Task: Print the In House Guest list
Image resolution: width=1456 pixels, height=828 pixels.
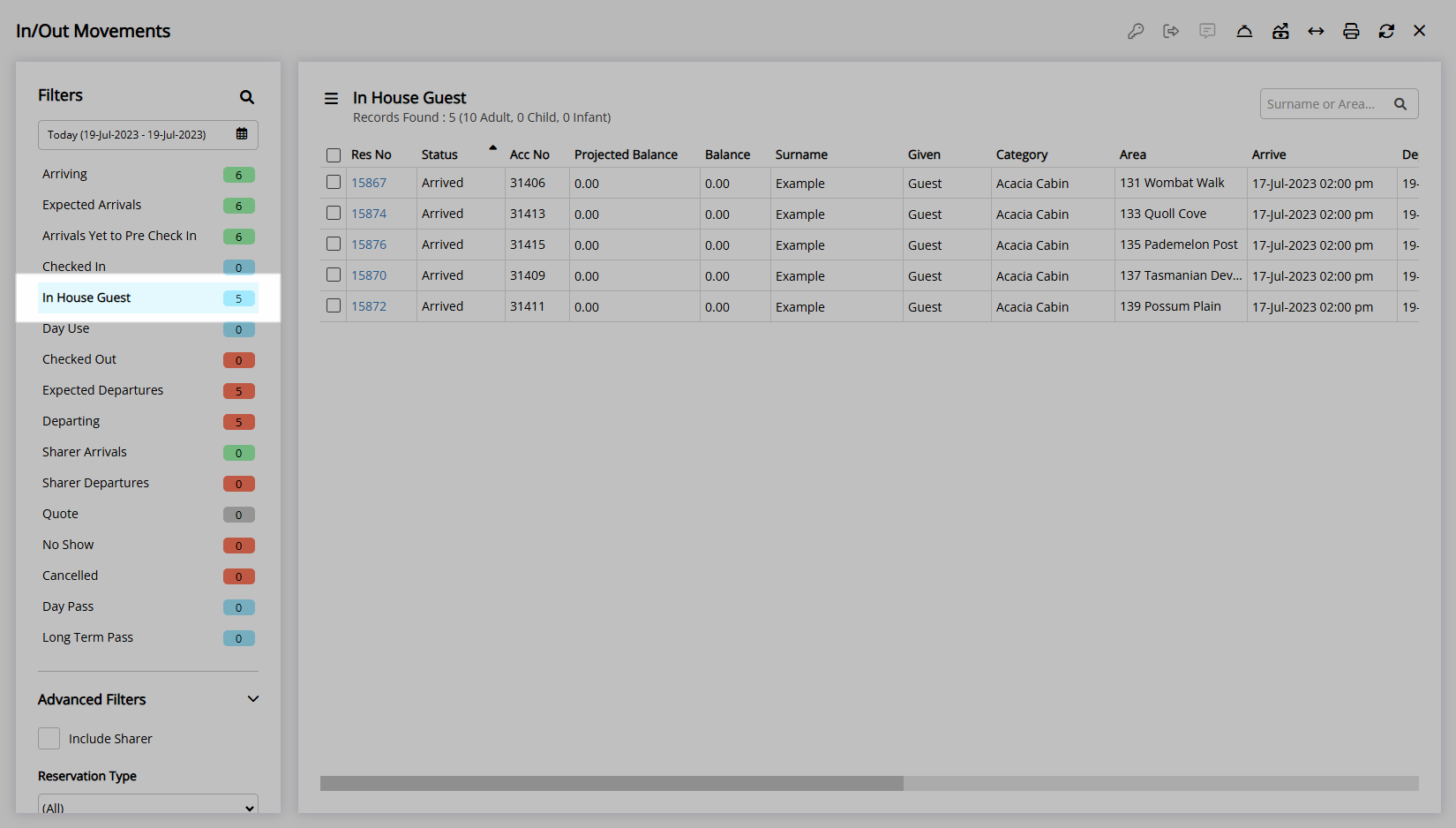Action: (1351, 32)
